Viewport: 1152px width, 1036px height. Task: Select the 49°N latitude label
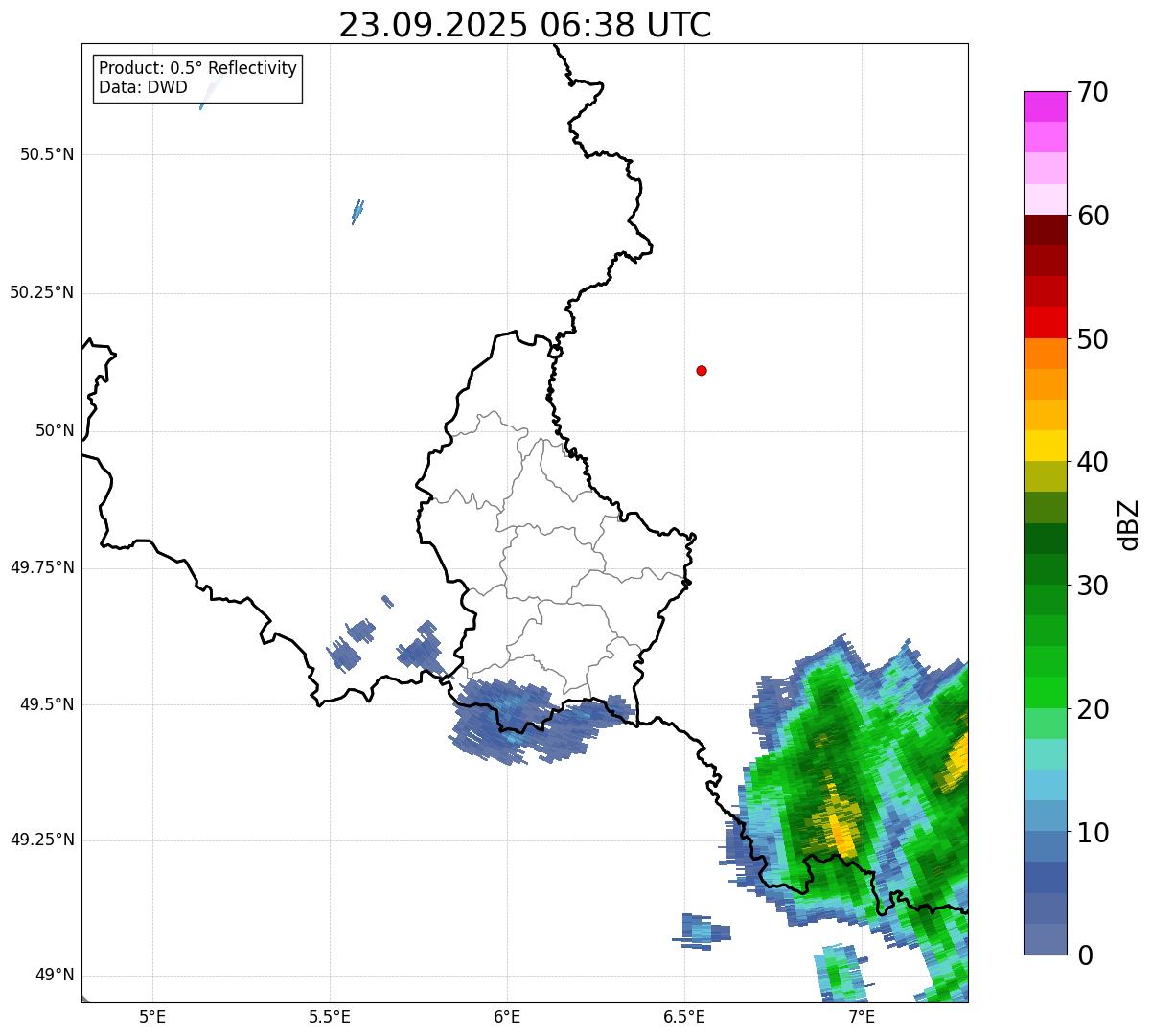pyautogui.click(x=55, y=976)
